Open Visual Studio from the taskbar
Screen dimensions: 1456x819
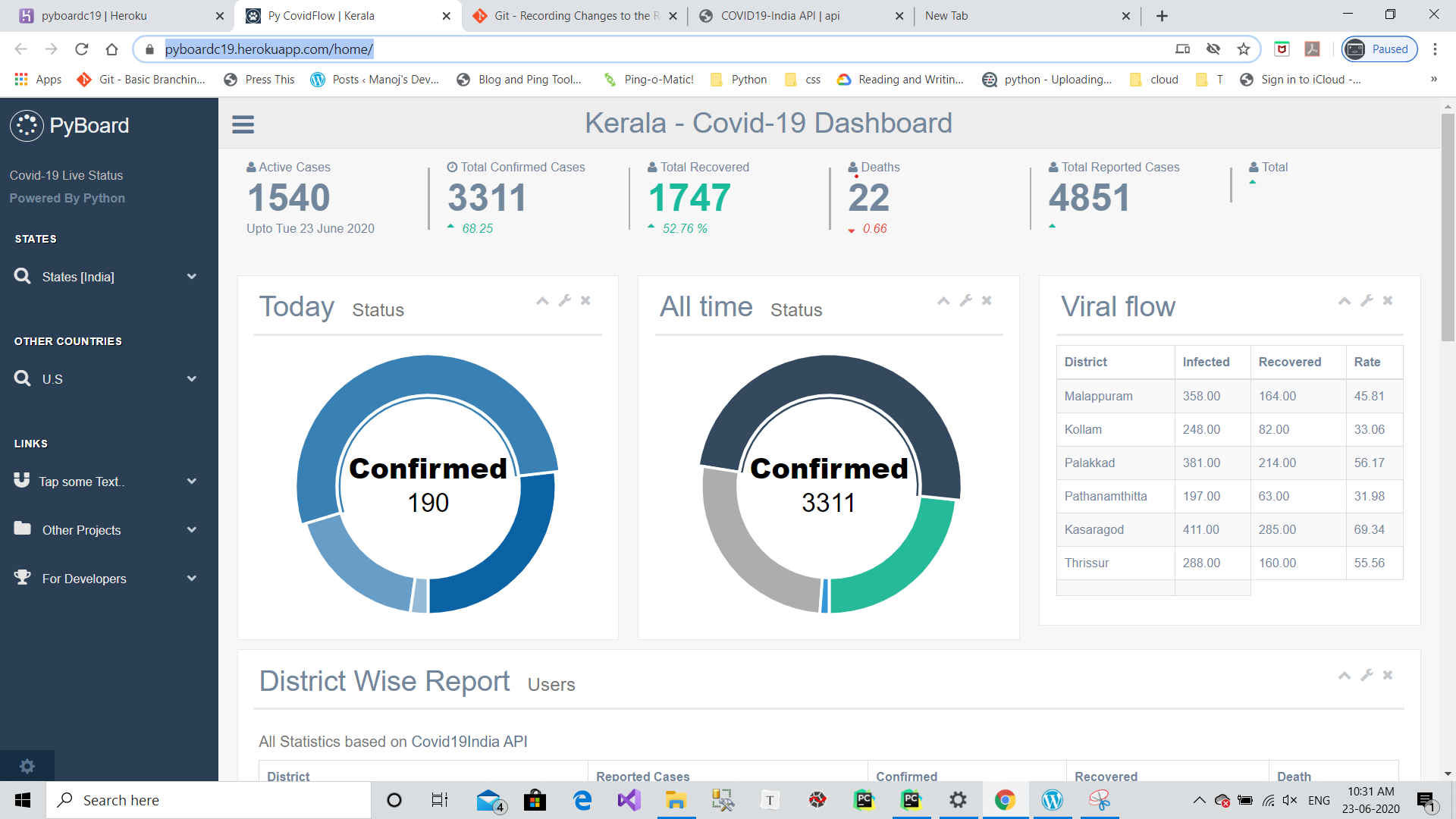(629, 800)
